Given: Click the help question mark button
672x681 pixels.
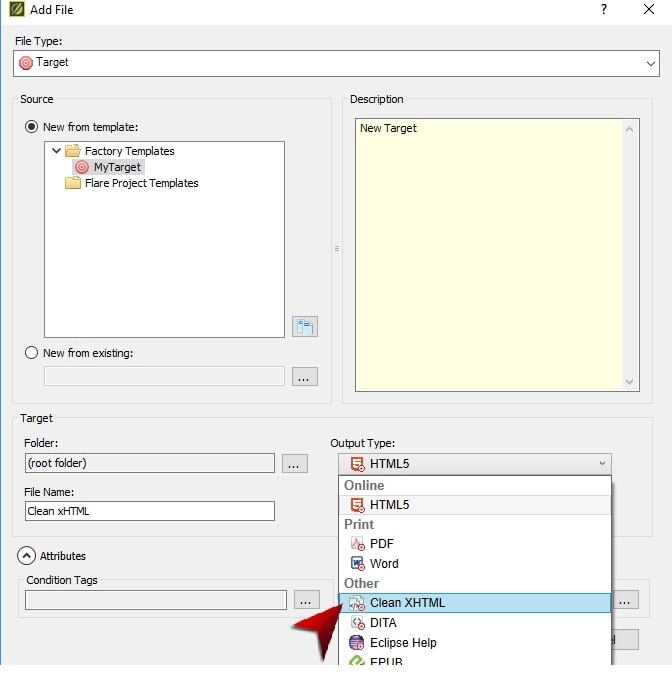Looking at the screenshot, I should [604, 9].
